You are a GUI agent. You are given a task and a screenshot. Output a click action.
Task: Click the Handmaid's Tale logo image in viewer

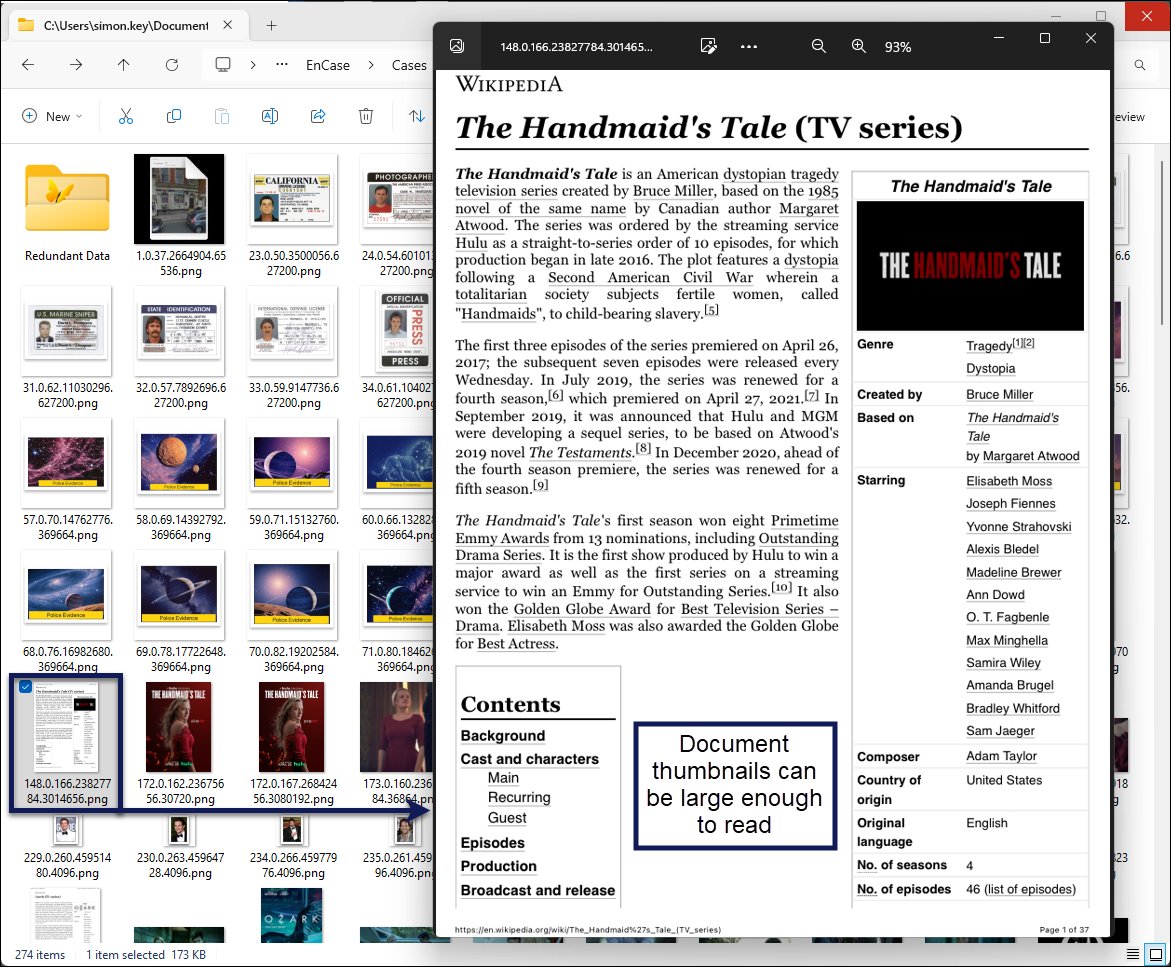[x=970, y=266]
